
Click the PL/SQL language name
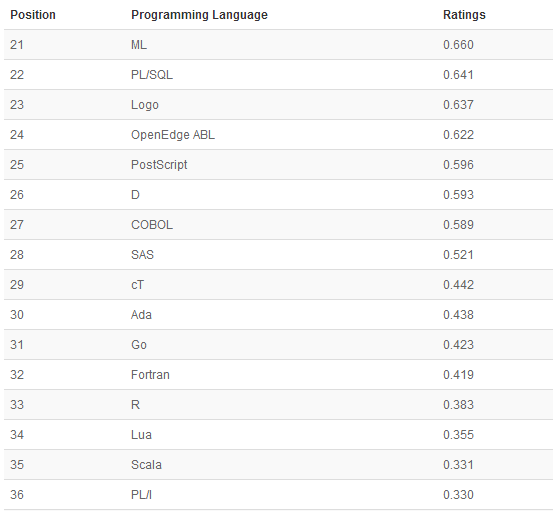pos(152,75)
